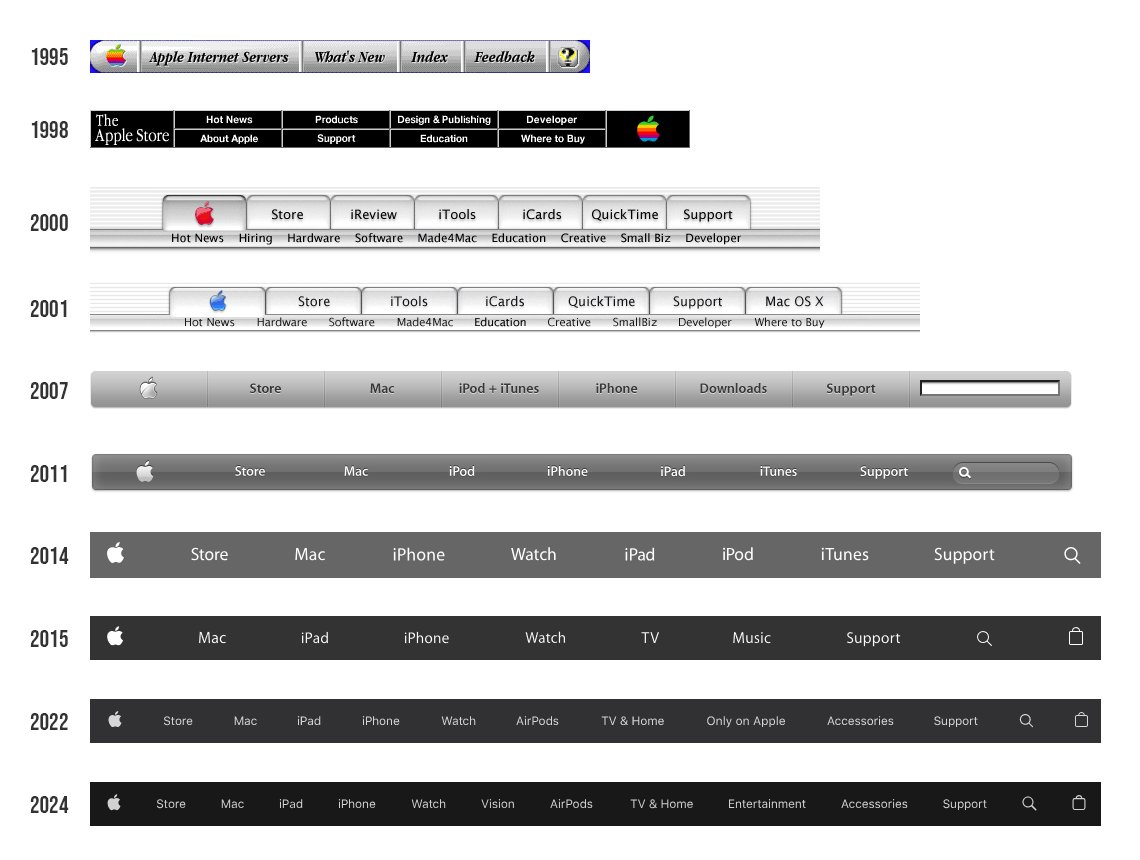Click Downloads in the 2007 bar

733,388
